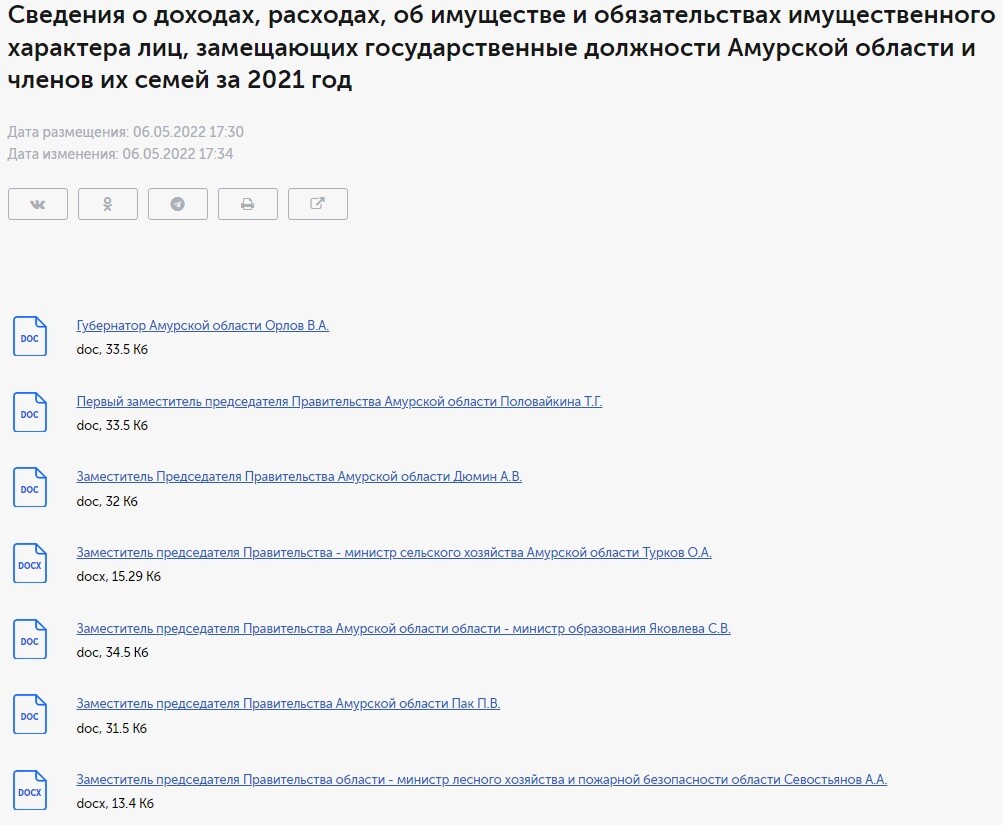Viewport: 1003px width, 825px height.
Task: Open the министр сельского хозяйства Турков О.А. link
Action: pos(394,553)
